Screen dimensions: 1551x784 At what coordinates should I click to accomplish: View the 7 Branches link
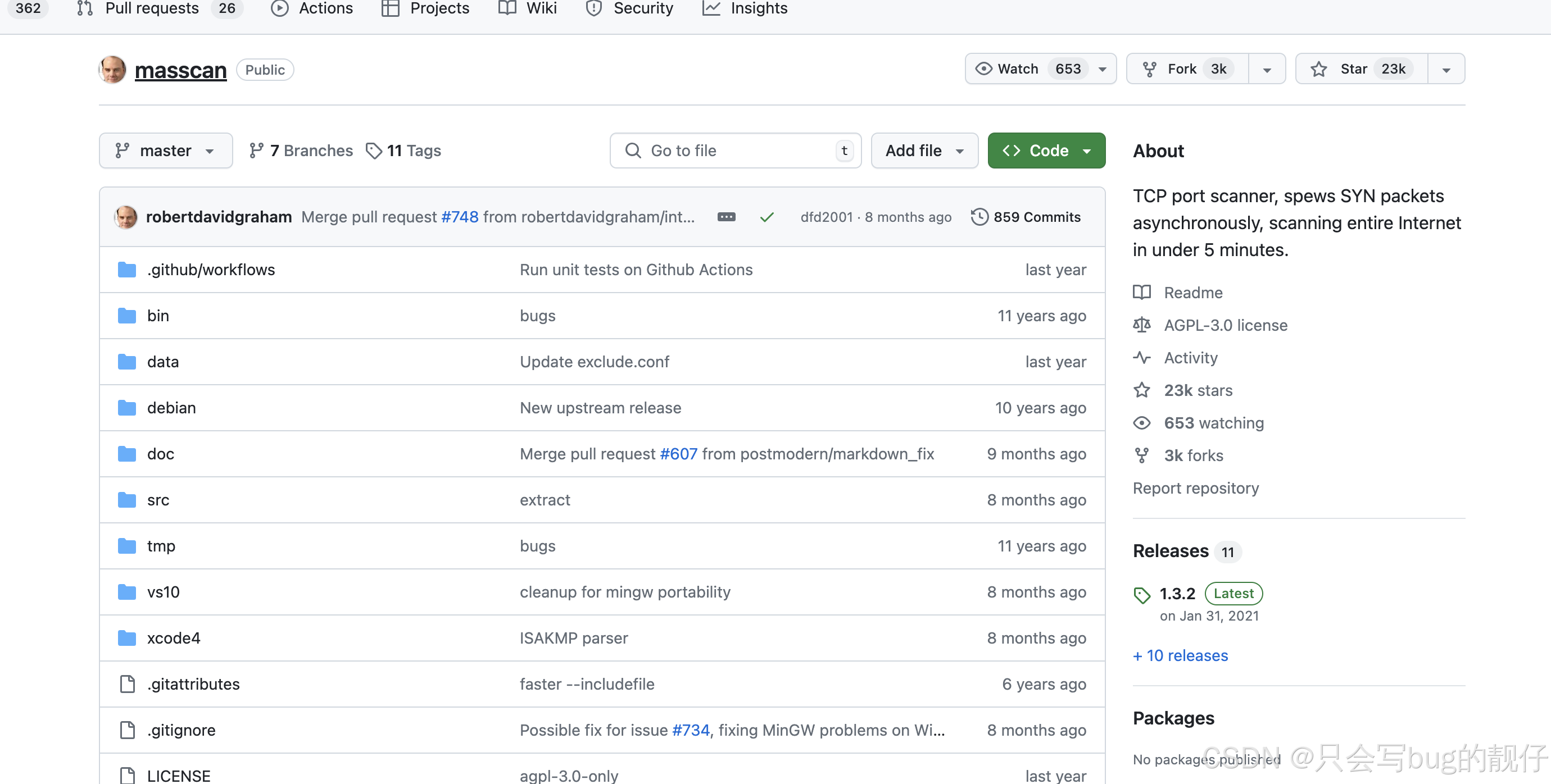coord(301,151)
